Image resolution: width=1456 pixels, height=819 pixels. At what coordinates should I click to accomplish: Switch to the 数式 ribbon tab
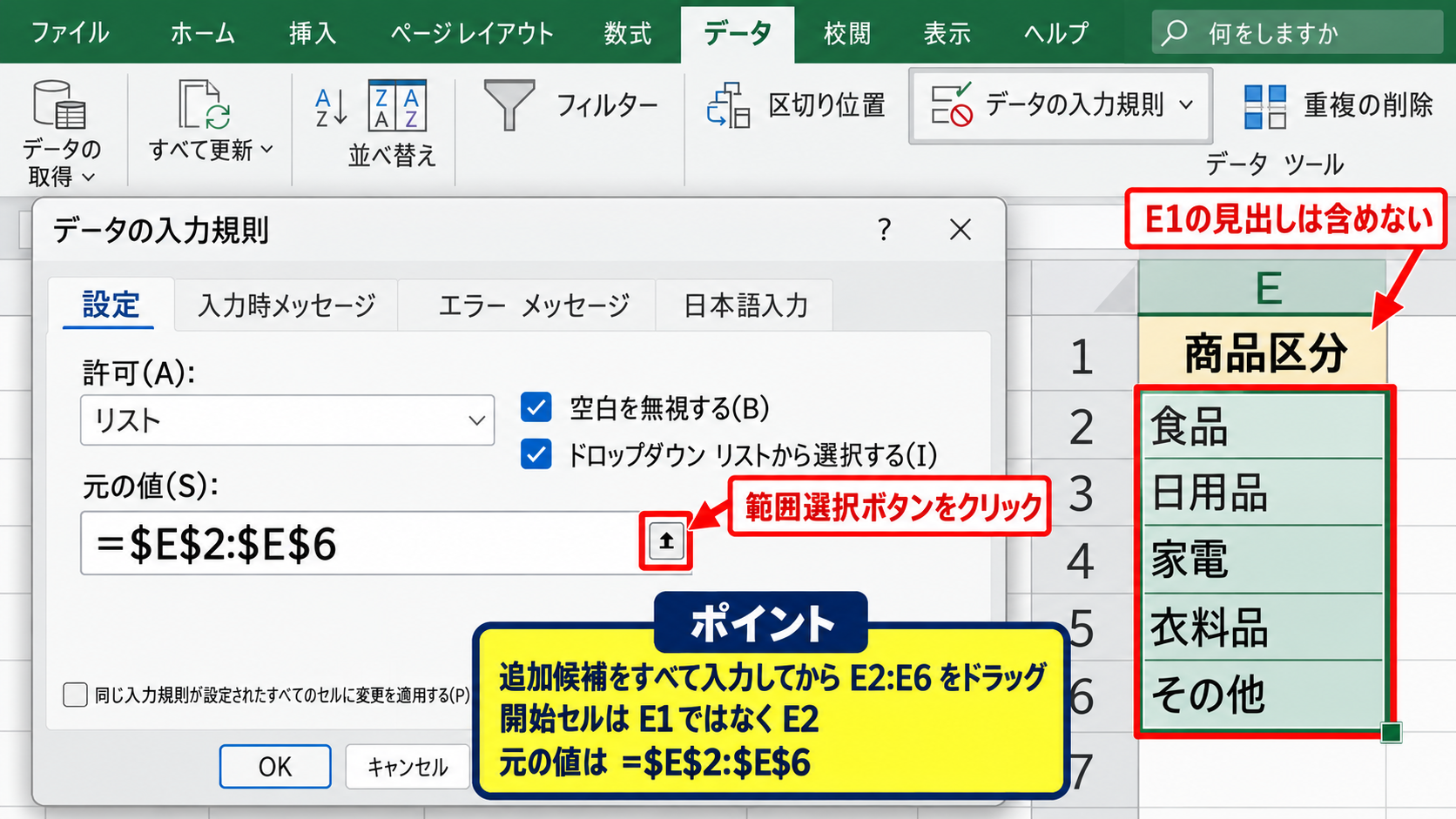[628, 33]
